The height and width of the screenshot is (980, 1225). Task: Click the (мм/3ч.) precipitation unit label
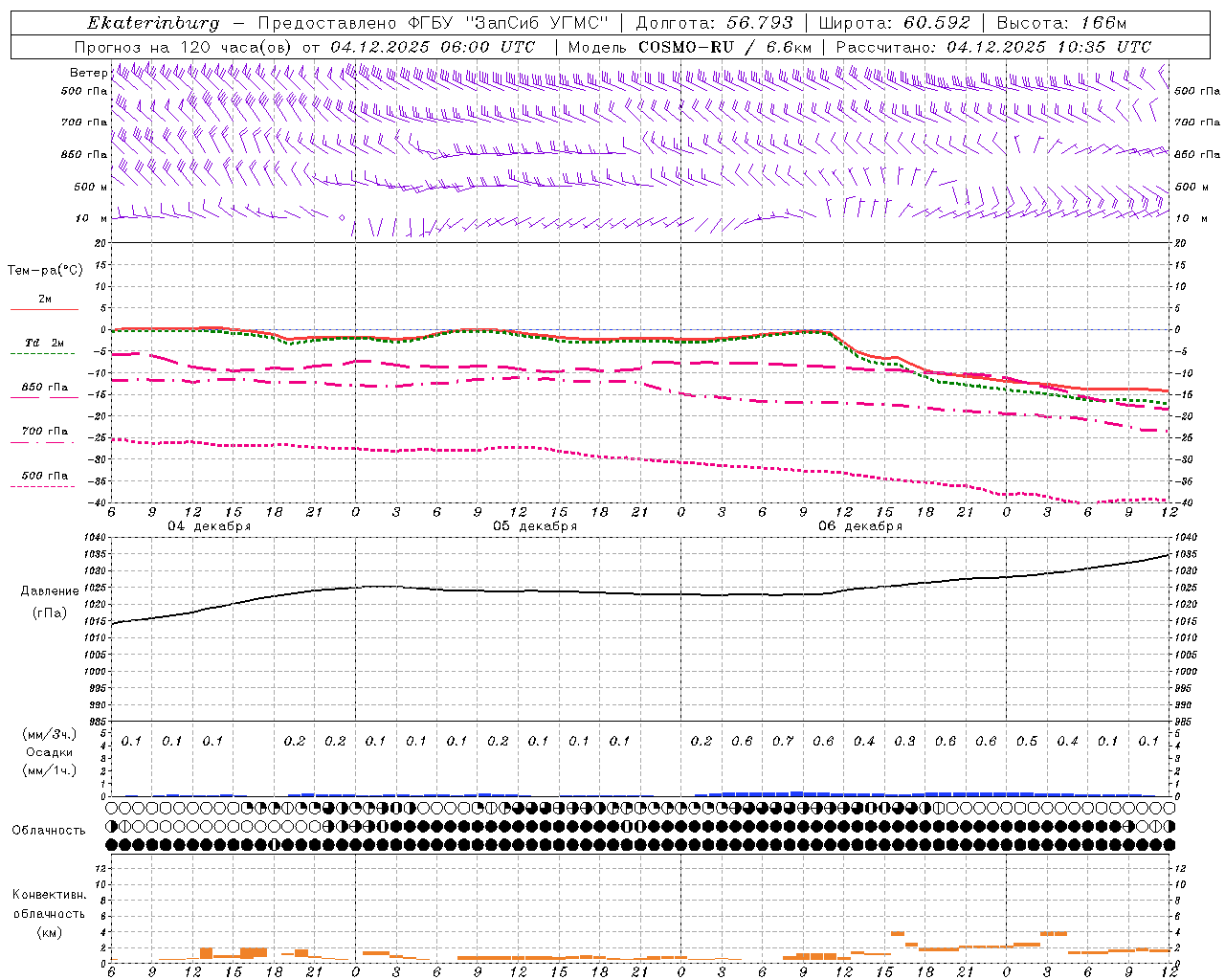pyautogui.click(x=50, y=734)
